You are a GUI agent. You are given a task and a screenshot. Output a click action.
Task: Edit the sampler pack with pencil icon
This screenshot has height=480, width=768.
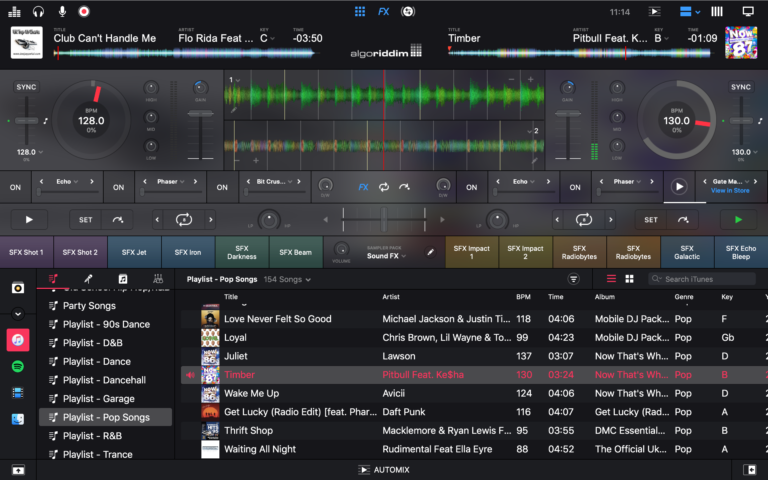[x=430, y=252]
